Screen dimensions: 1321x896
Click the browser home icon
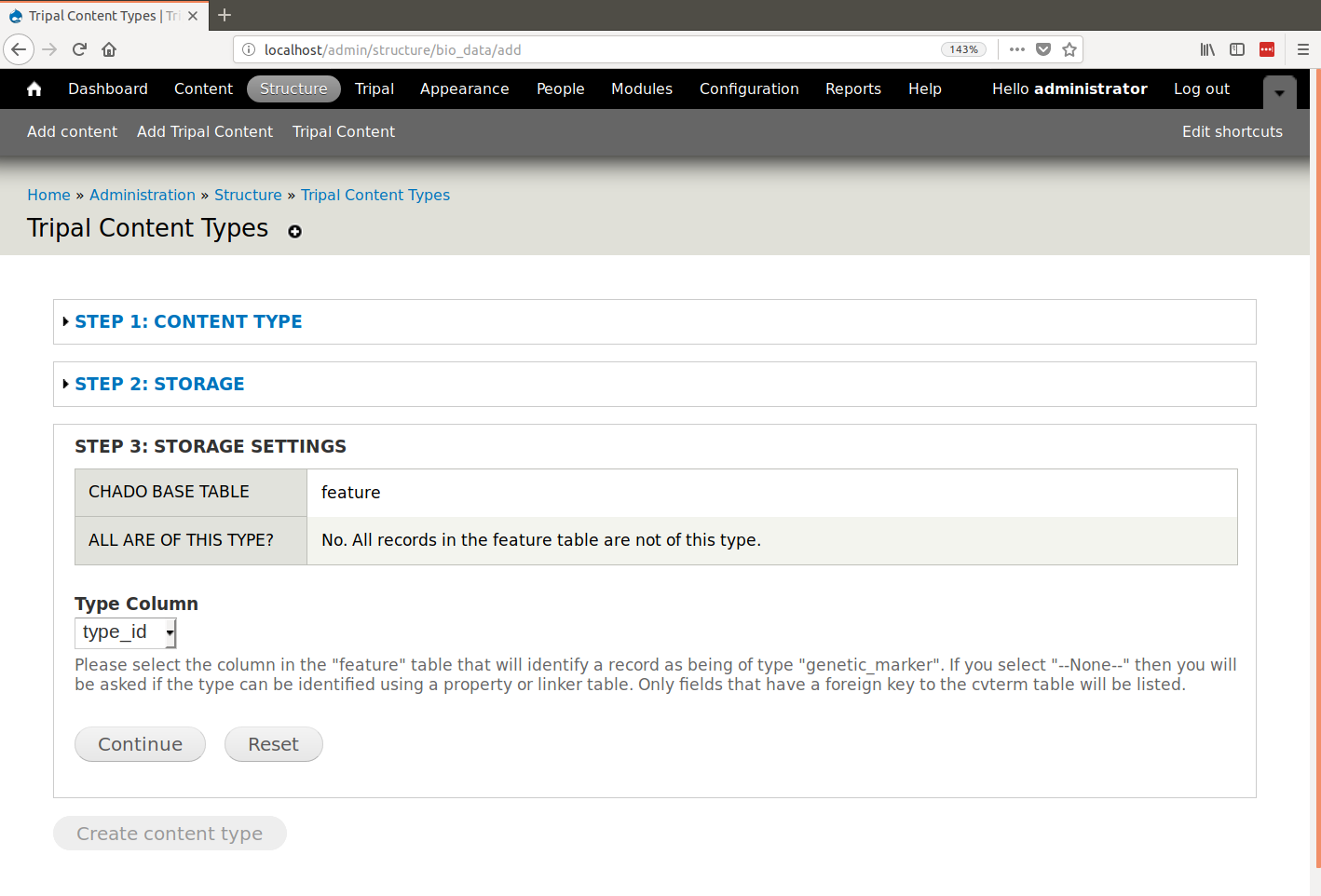click(x=109, y=49)
